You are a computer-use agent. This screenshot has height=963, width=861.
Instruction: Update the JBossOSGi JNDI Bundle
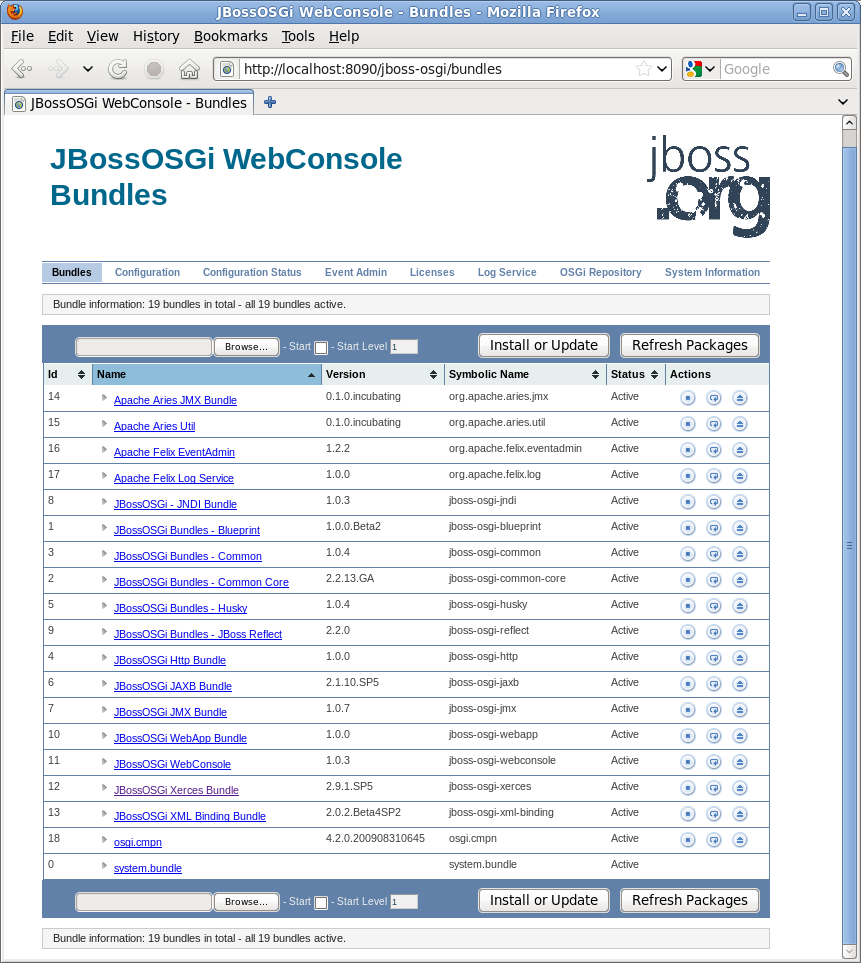coord(714,502)
